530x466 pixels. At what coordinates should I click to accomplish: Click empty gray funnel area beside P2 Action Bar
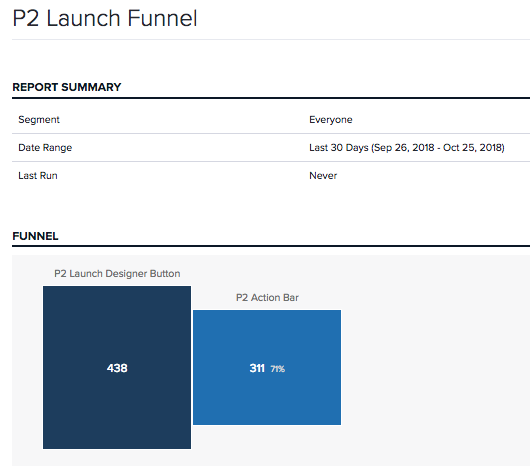433,365
